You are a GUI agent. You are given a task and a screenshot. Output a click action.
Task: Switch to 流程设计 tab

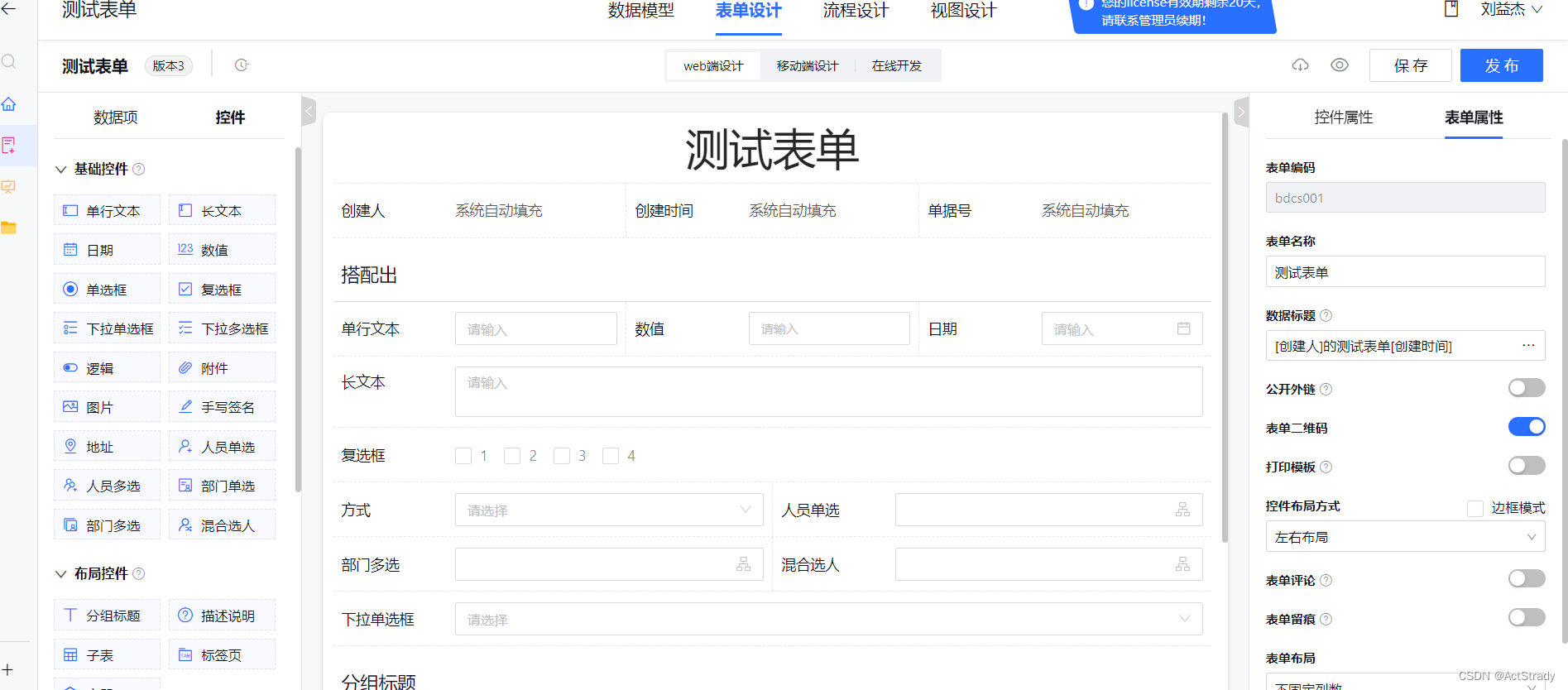[x=856, y=11]
